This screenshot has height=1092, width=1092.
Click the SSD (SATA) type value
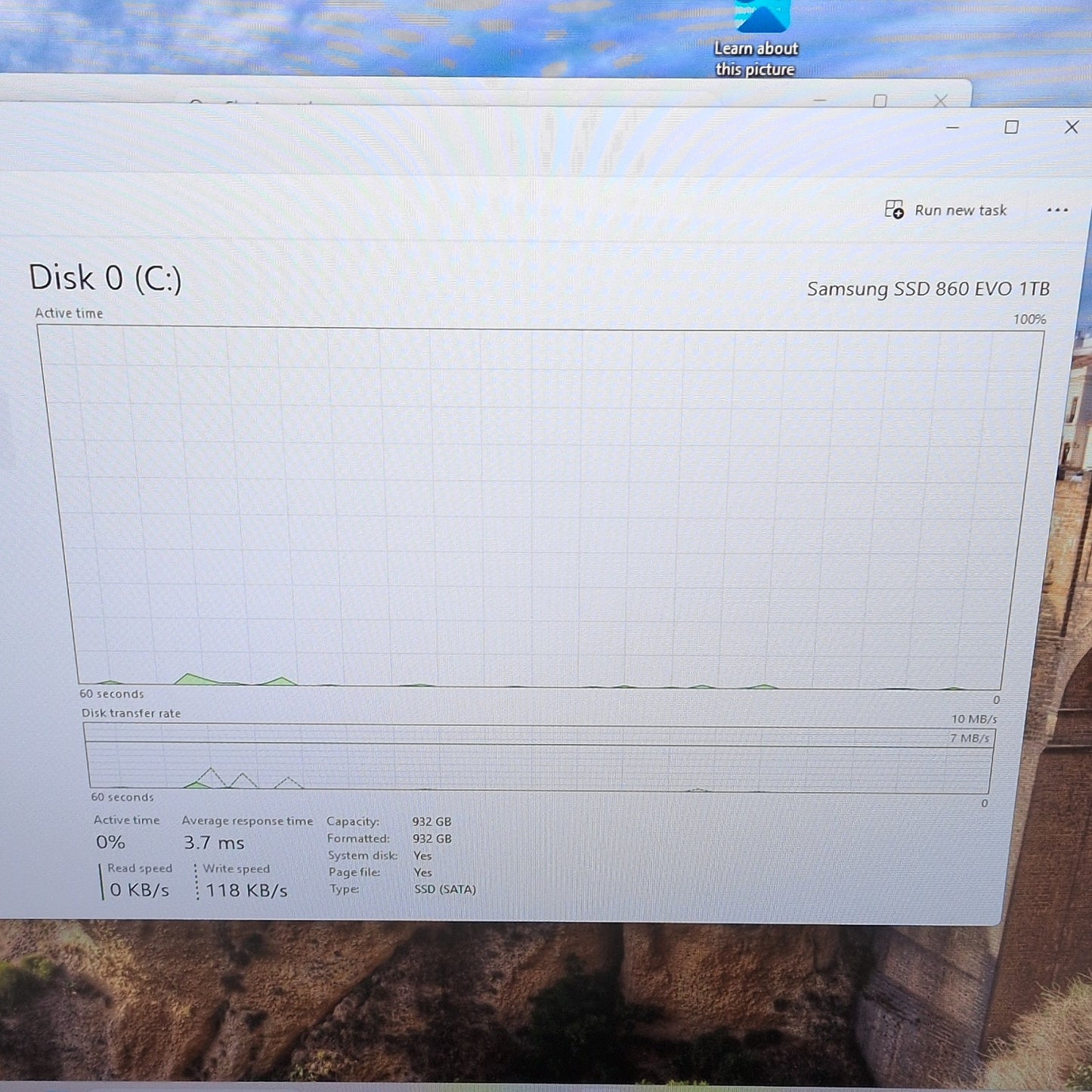445,889
